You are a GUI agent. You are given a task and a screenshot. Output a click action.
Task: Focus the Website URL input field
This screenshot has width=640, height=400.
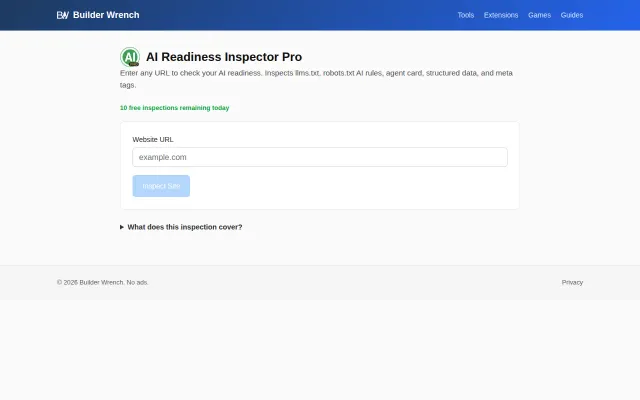(320, 157)
